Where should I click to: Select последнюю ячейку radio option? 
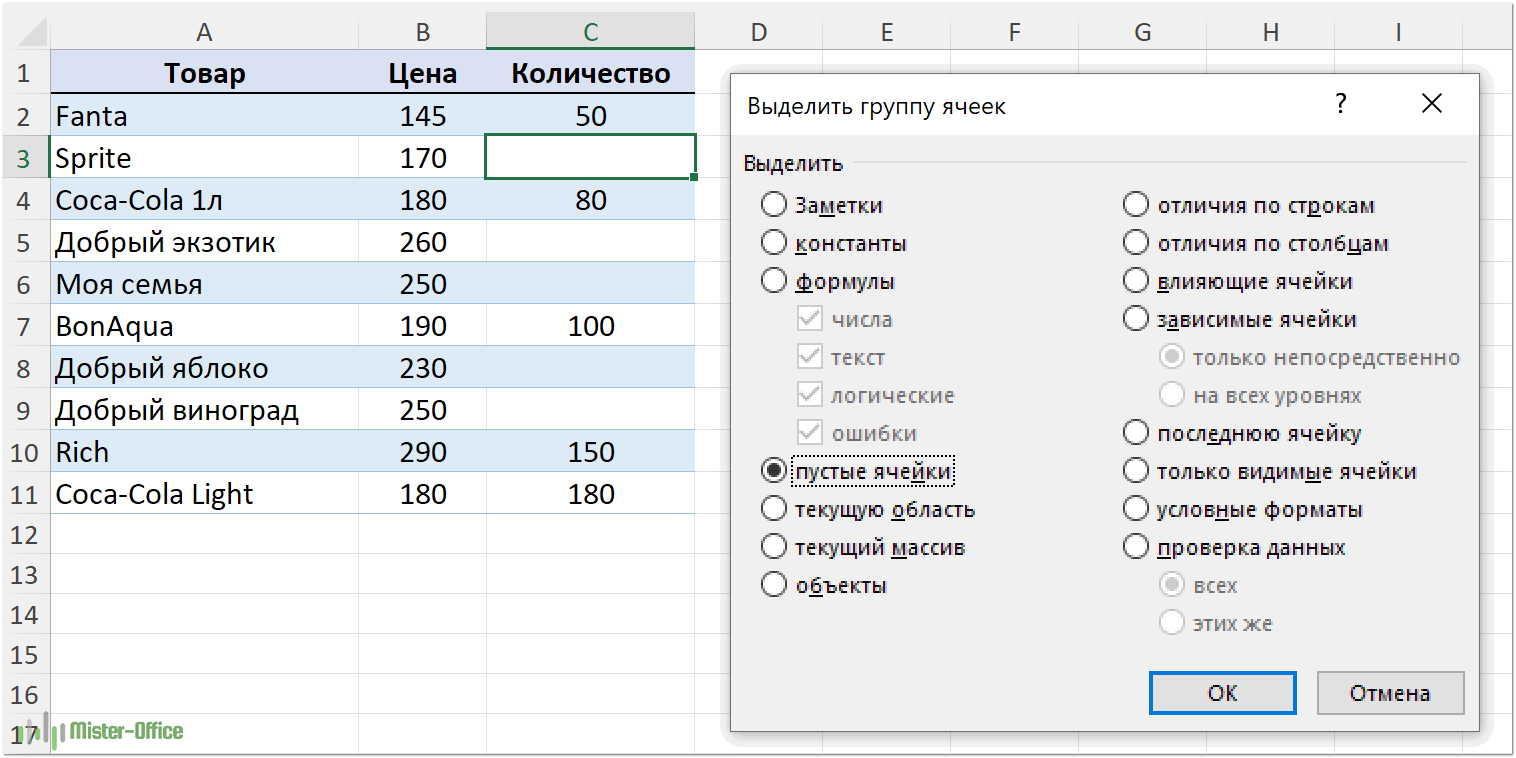tap(1136, 433)
